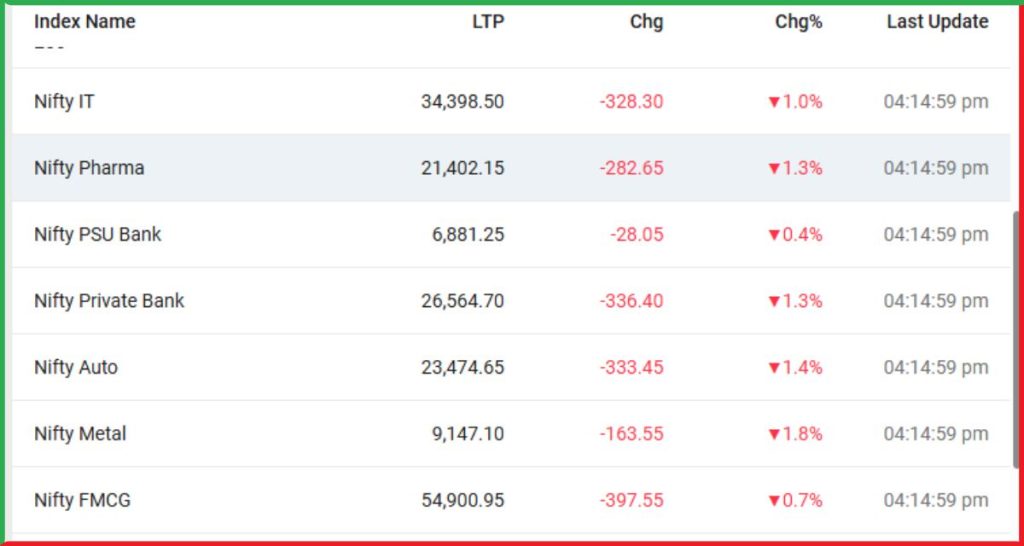Image resolution: width=1024 pixels, height=546 pixels.
Task: Click the red triangle beside Nifty FMCG's 0.7%
Action: point(775,501)
